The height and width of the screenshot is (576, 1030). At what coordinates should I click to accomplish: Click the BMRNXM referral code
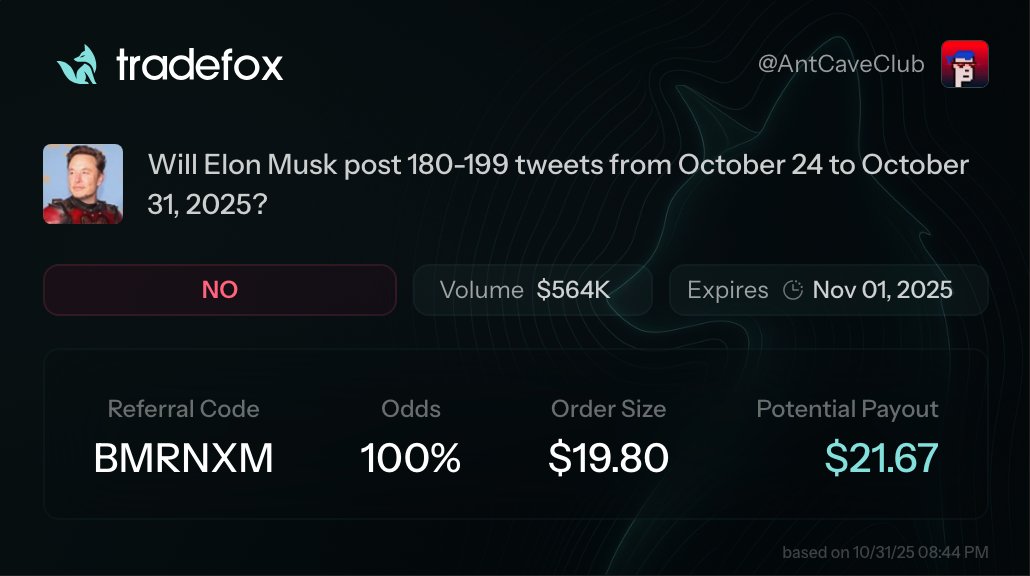pyautogui.click(x=183, y=458)
